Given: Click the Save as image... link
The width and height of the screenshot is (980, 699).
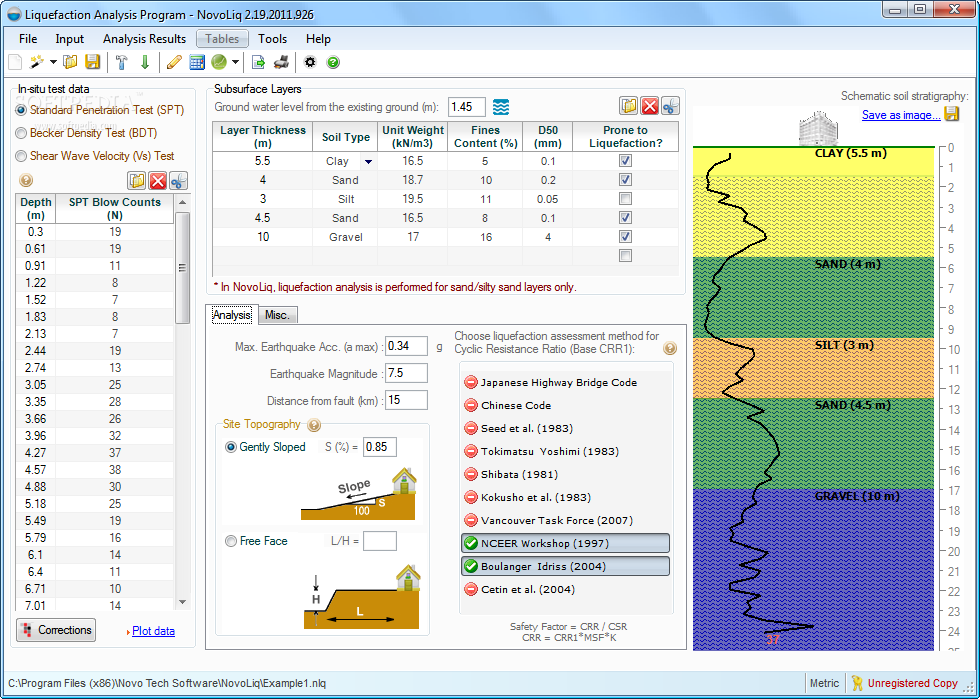Looking at the screenshot, I should 901,114.
